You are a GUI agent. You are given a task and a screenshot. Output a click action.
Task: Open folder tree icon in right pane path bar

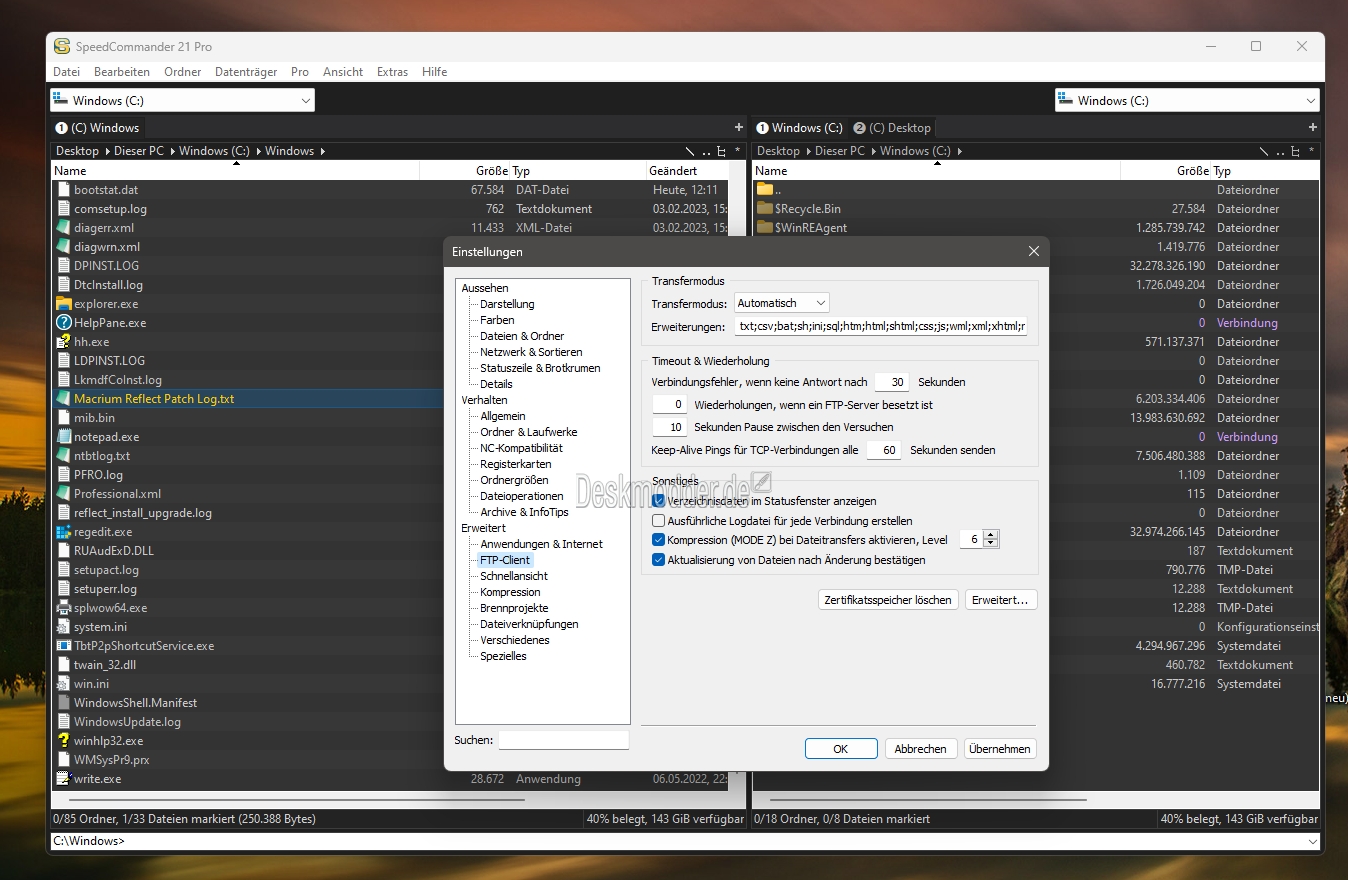click(x=1295, y=151)
